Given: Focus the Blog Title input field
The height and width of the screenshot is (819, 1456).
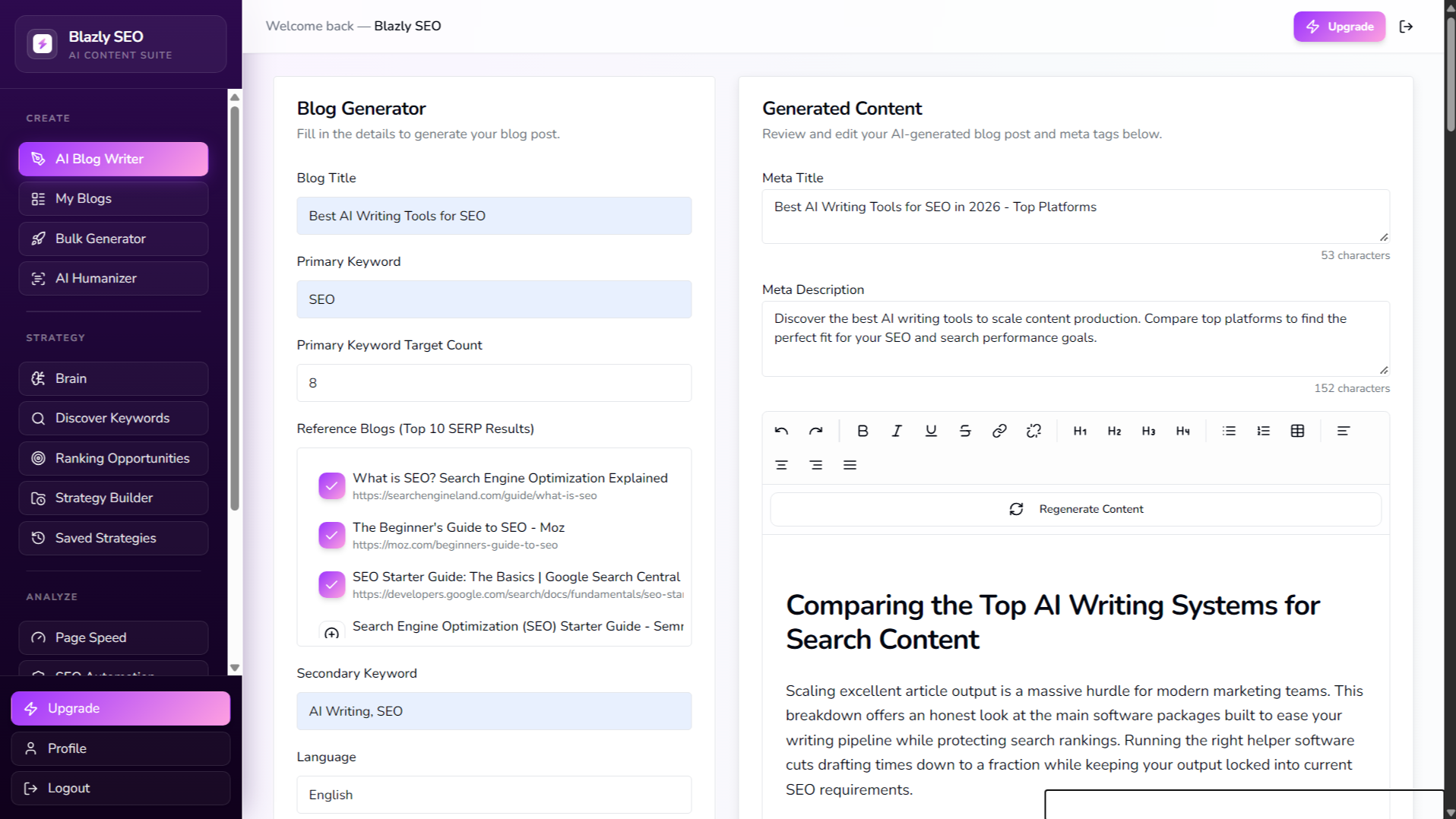Looking at the screenshot, I should click(494, 216).
